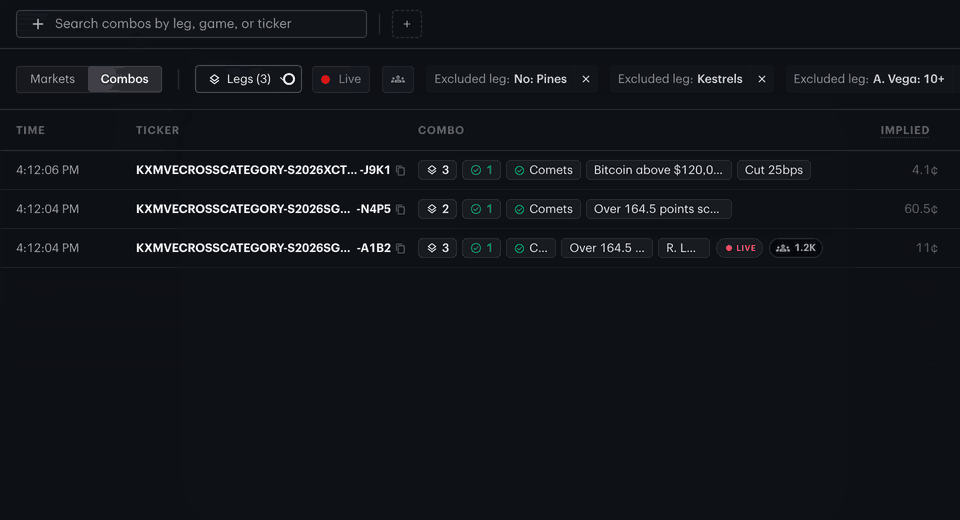
Task: Click the IMPLIED column header
Action: click(904, 130)
